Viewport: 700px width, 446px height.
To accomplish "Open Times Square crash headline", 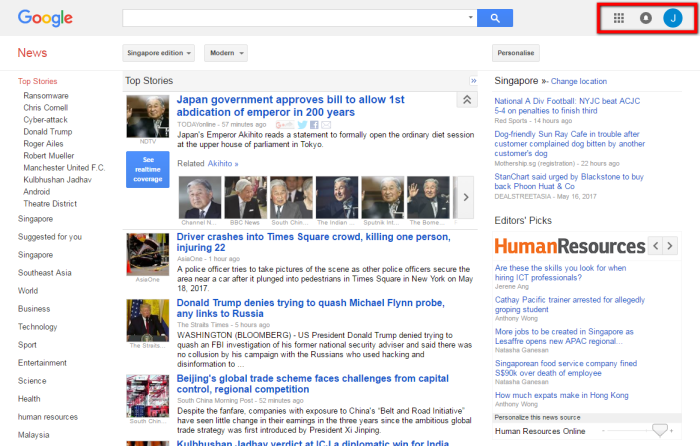I will pos(313,242).
